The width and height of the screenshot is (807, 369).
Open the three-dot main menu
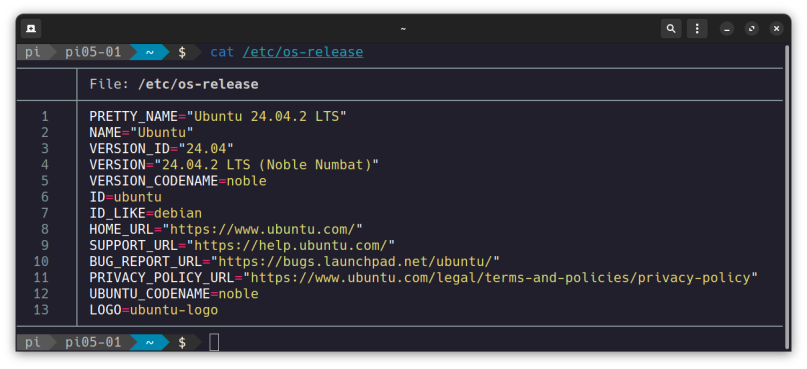(697, 28)
